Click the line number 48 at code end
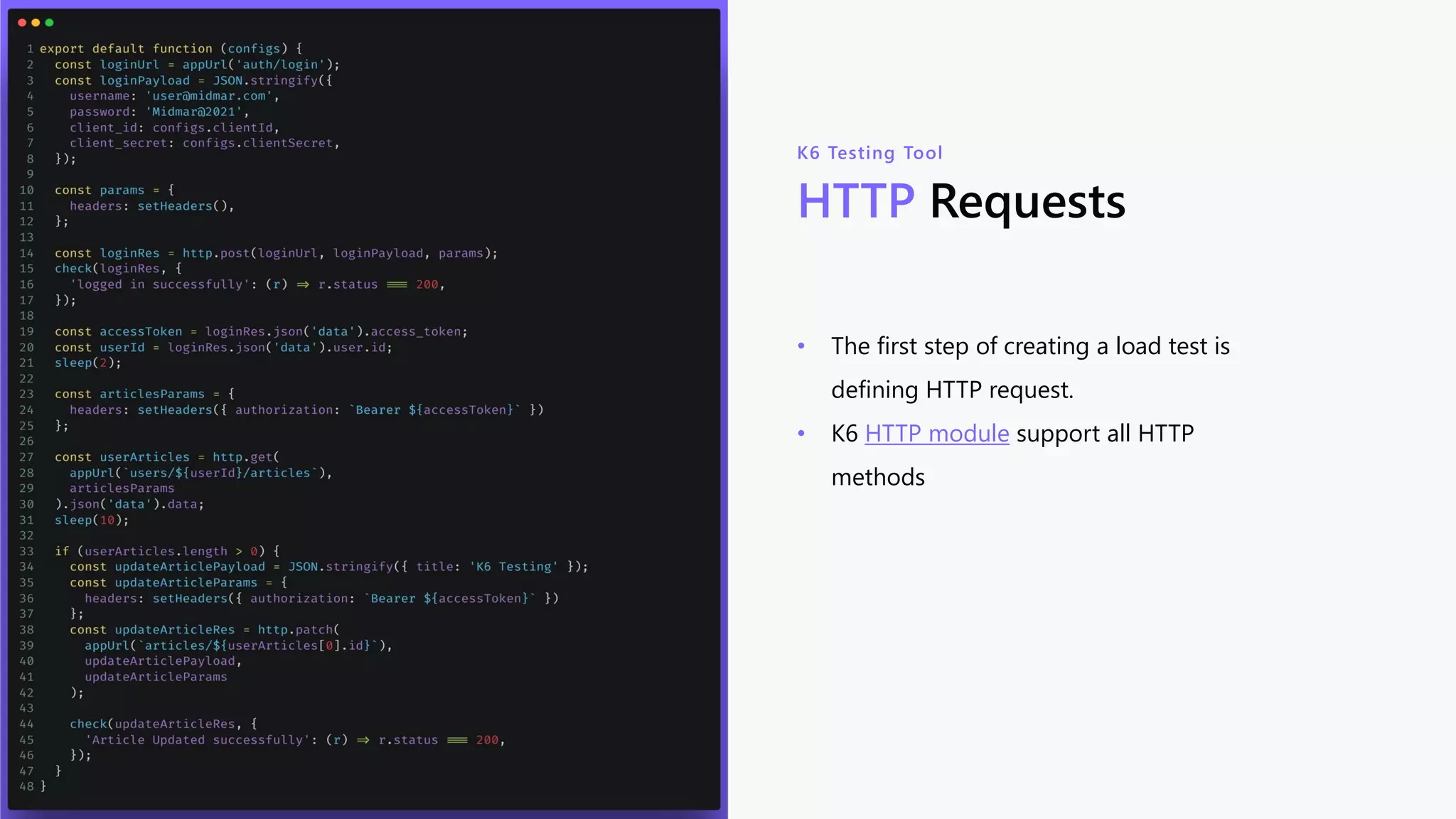 (26, 786)
